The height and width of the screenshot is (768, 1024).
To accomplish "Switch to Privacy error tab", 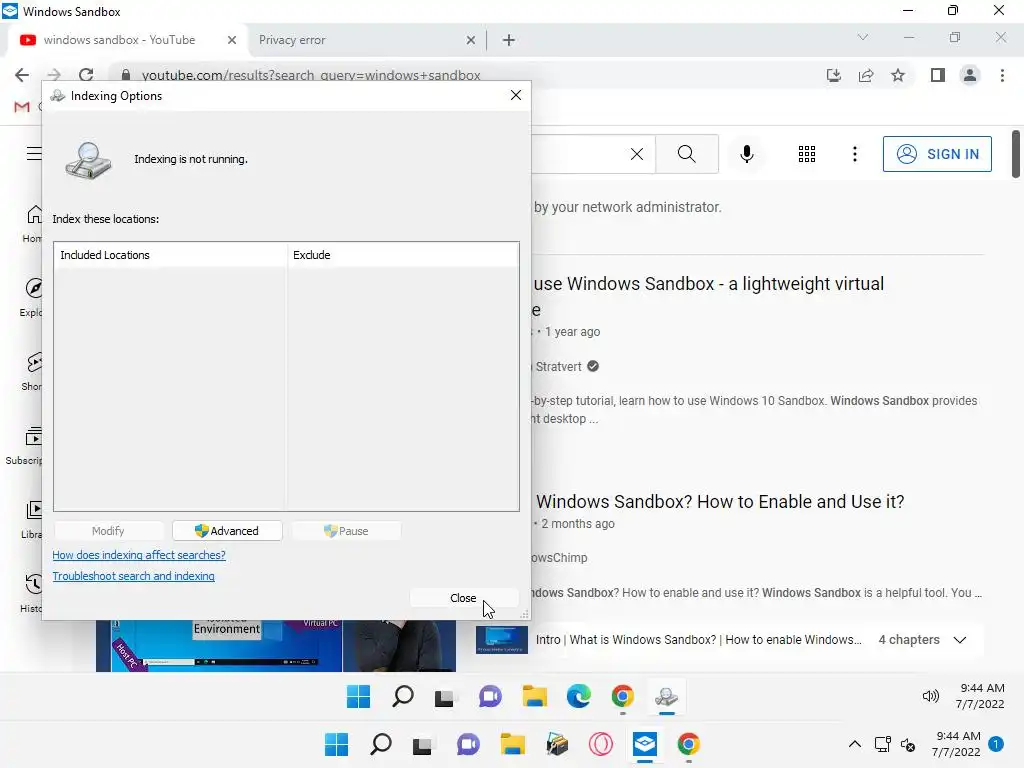I will click(x=366, y=40).
